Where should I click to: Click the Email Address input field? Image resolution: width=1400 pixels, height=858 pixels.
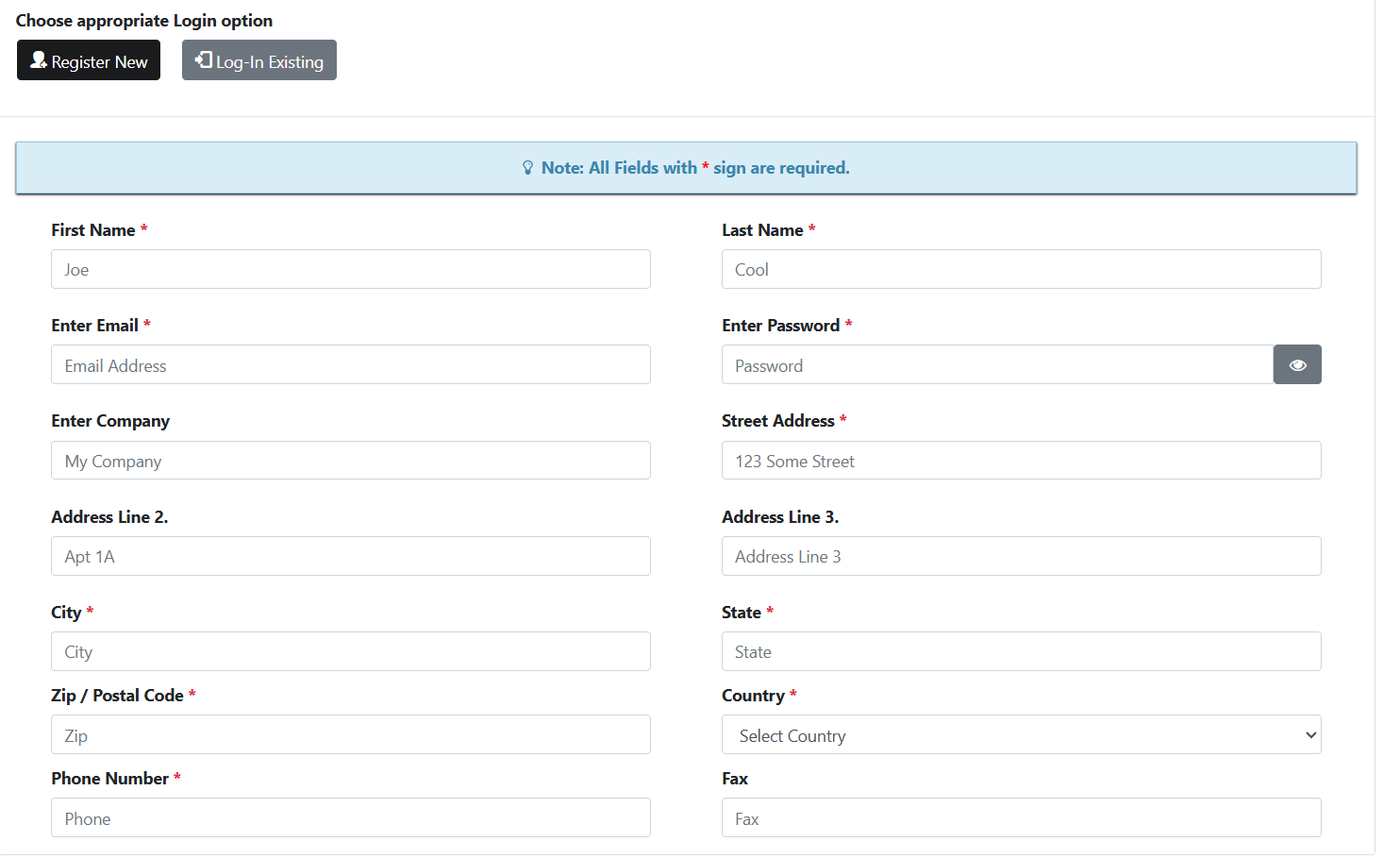point(351,365)
